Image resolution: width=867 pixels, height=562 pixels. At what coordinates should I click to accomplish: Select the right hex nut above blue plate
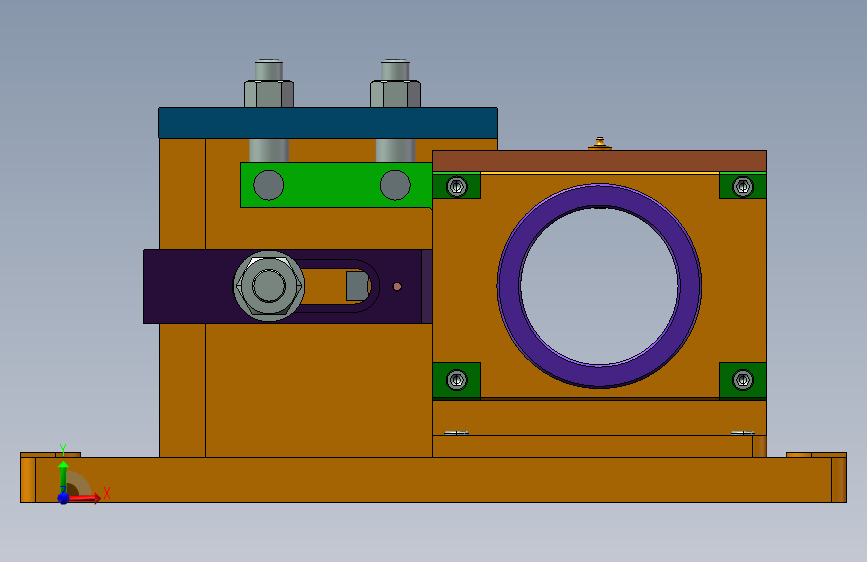tap(395, 94)
